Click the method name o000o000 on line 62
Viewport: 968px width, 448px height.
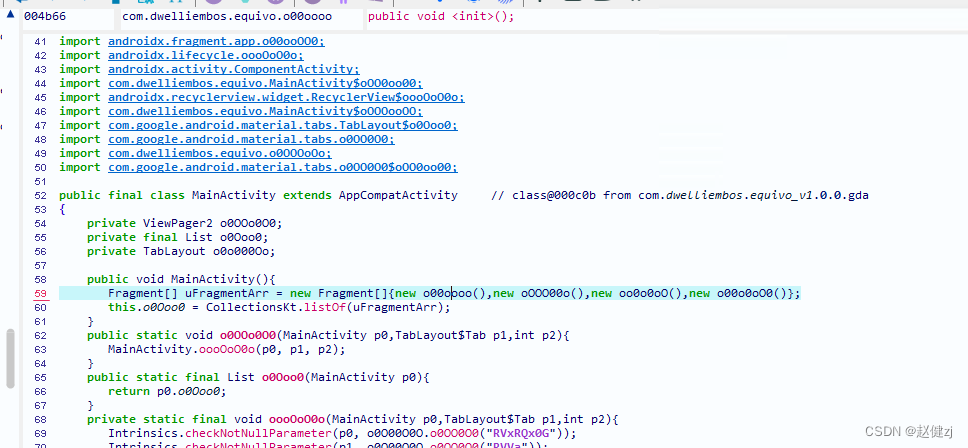pyautogui.click(x=248, y=335)
